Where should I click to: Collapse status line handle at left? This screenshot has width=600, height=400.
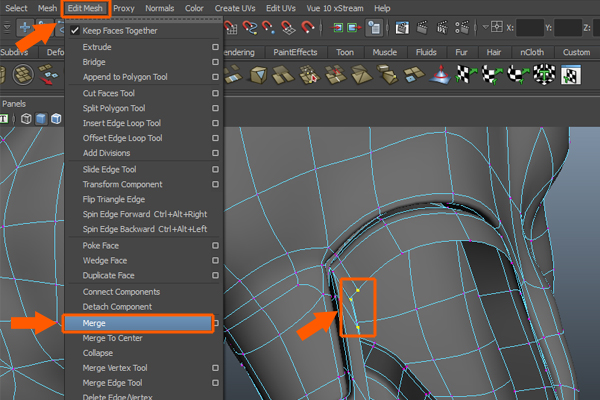coord(7,28)
